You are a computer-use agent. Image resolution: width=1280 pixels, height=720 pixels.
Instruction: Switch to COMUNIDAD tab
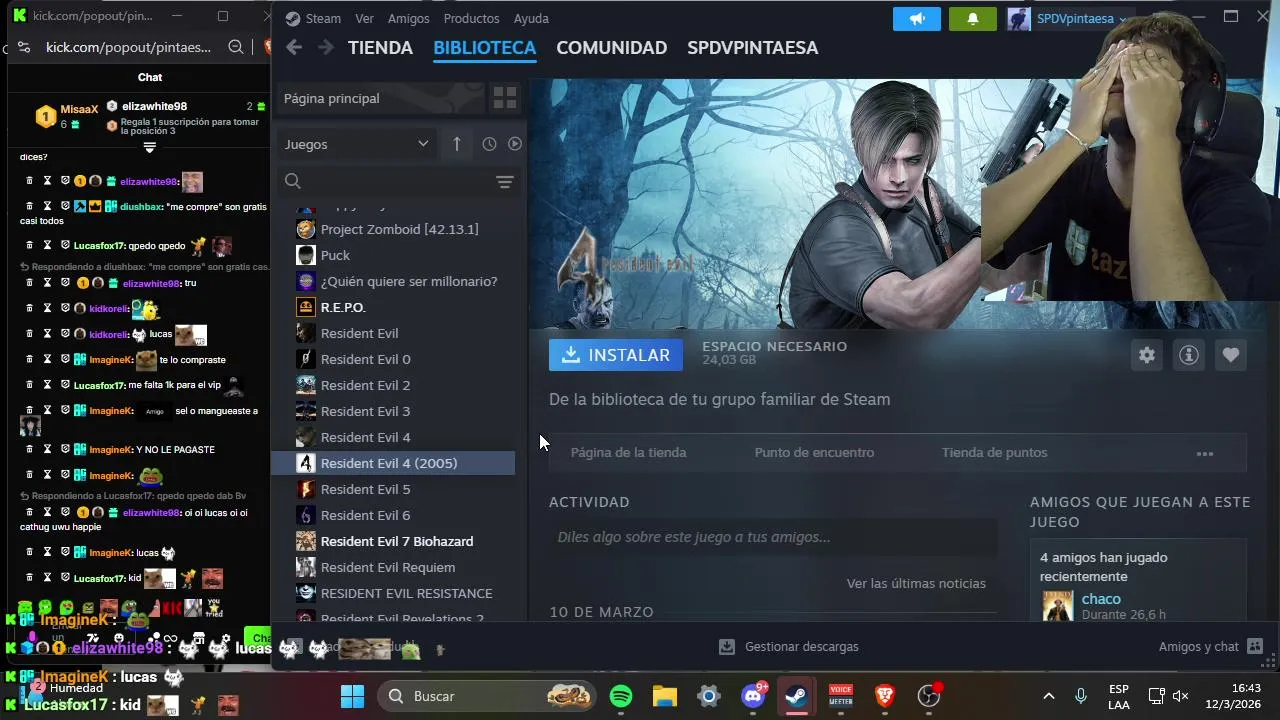(x=611, y=47)
